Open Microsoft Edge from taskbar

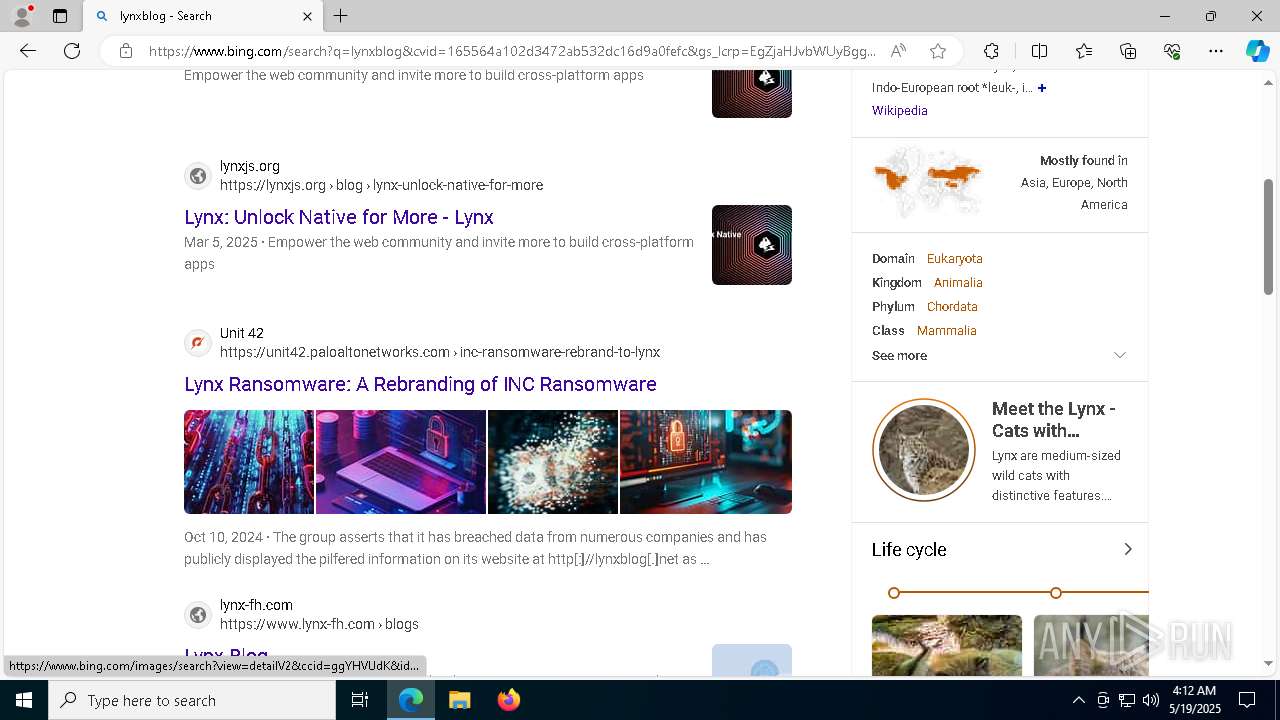(411, 700)
